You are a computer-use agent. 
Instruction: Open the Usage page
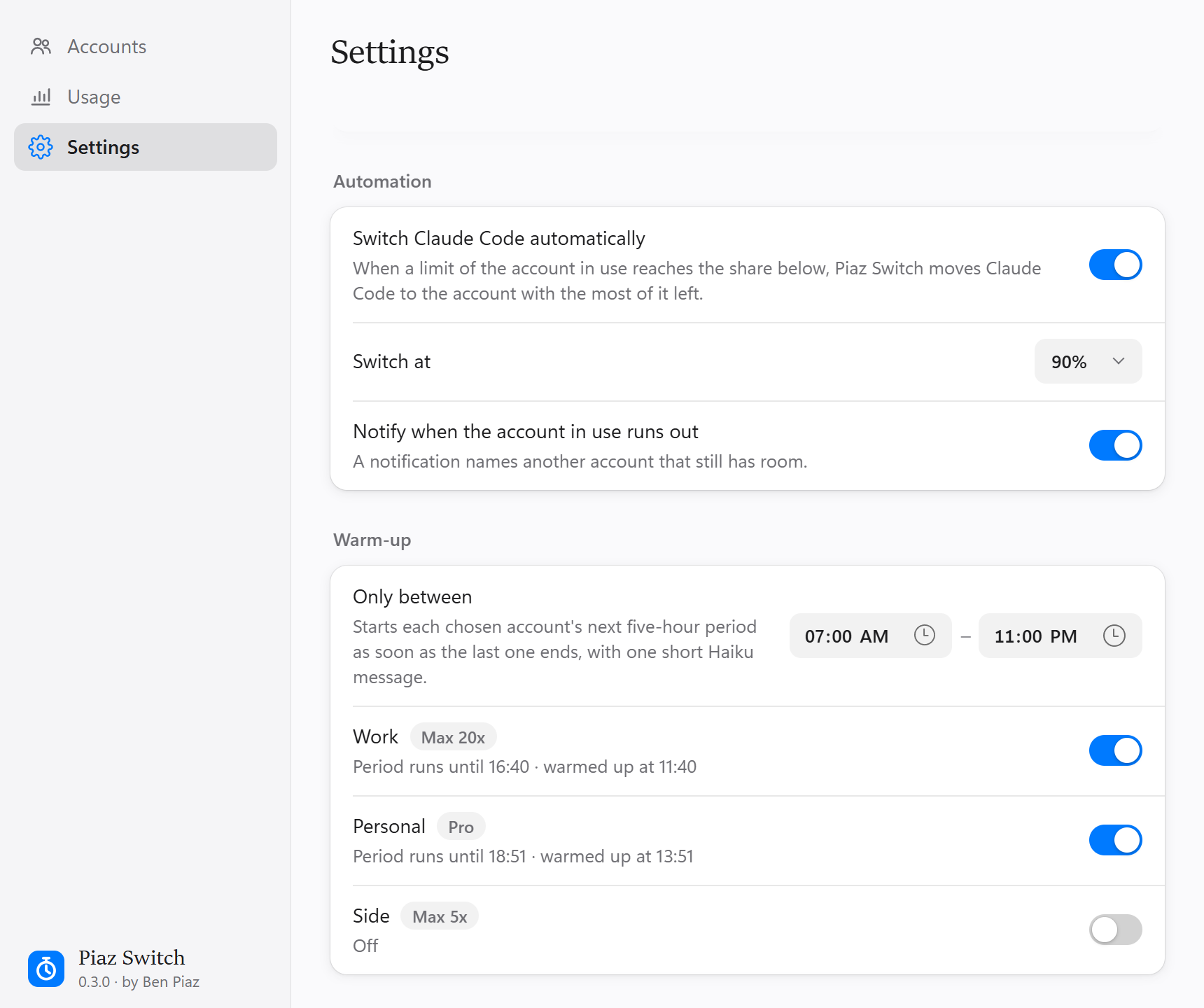[x=146, y=97]
